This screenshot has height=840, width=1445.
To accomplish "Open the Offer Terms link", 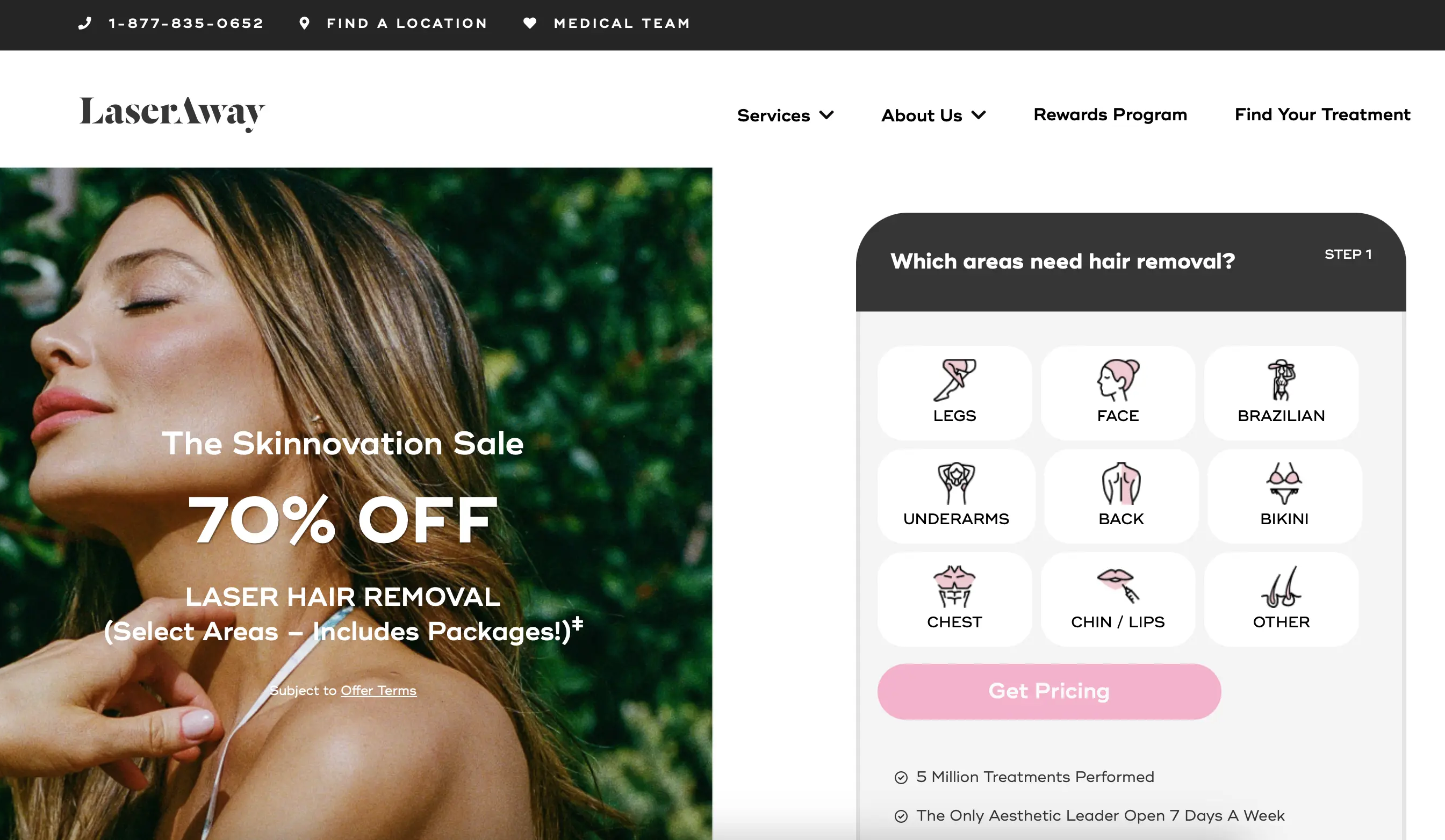I will [378, 691].
